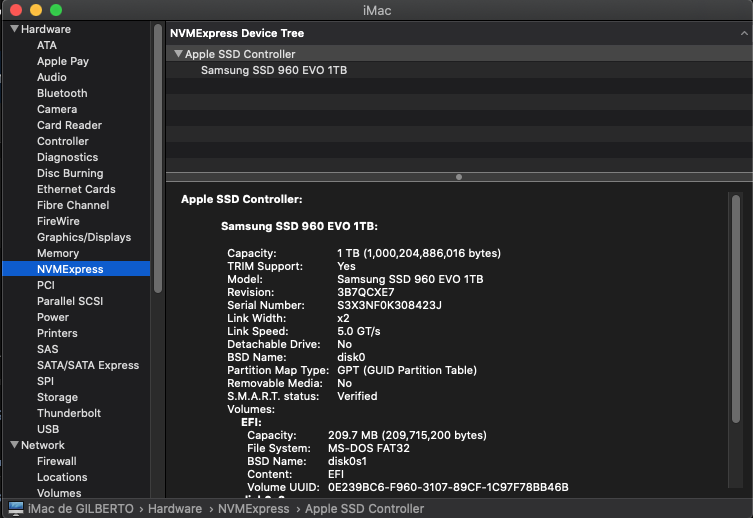Image resolution: width=753 pixels, height=518 pixels.
Task: Open Firewall under Network
Action: pos(56,461)
